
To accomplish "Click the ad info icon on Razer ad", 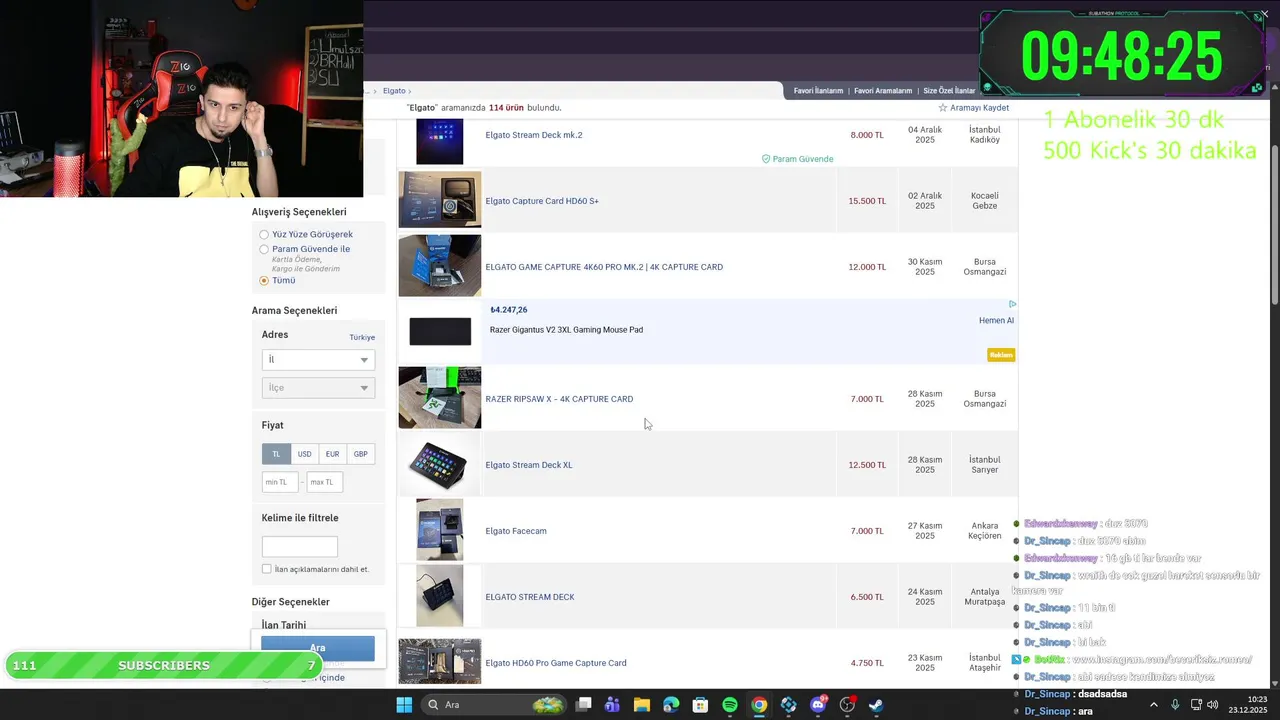I will pyautogui.click(x=1012, y=304).
